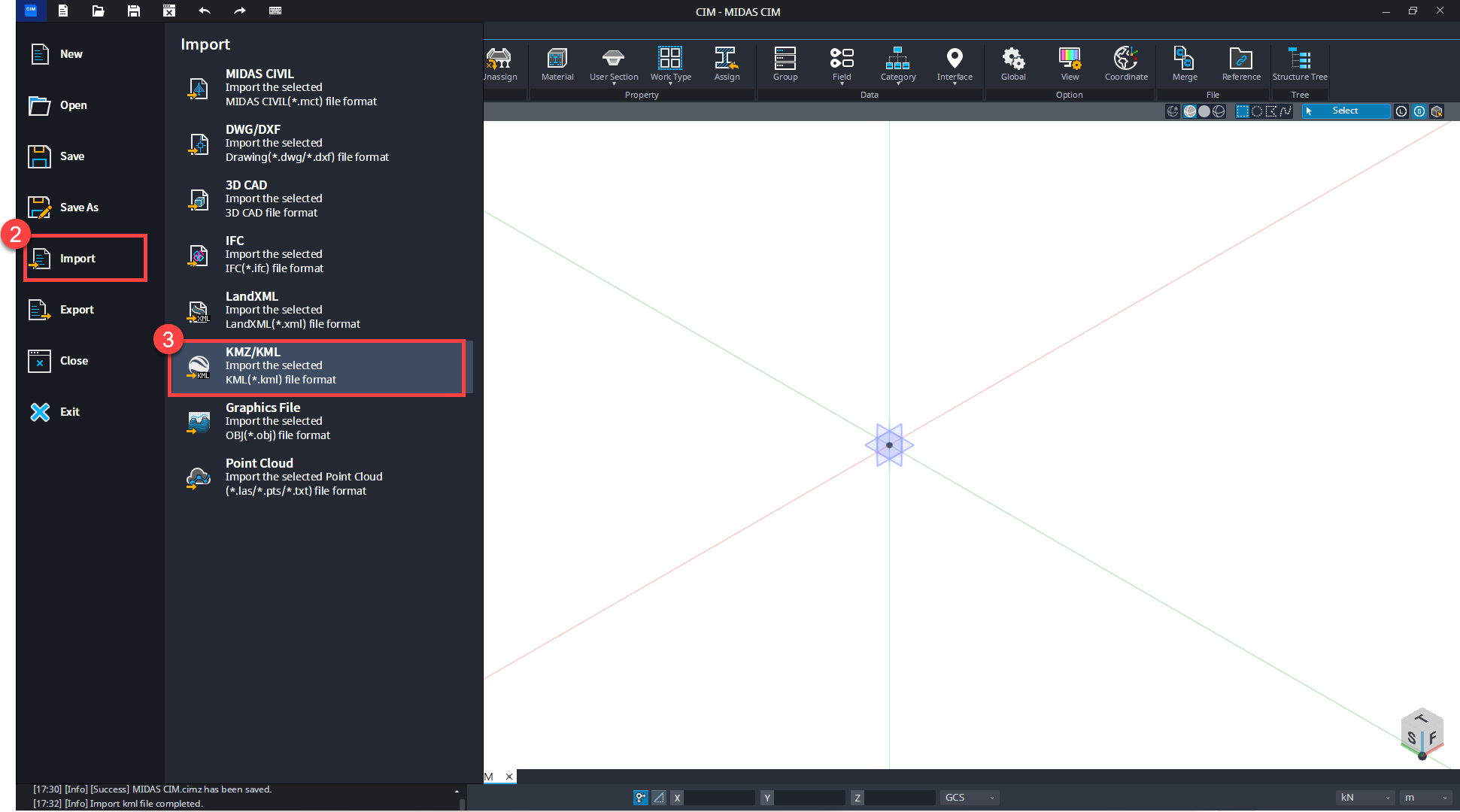
Task: Expand the Category dropdown
Action: point(898,83)
